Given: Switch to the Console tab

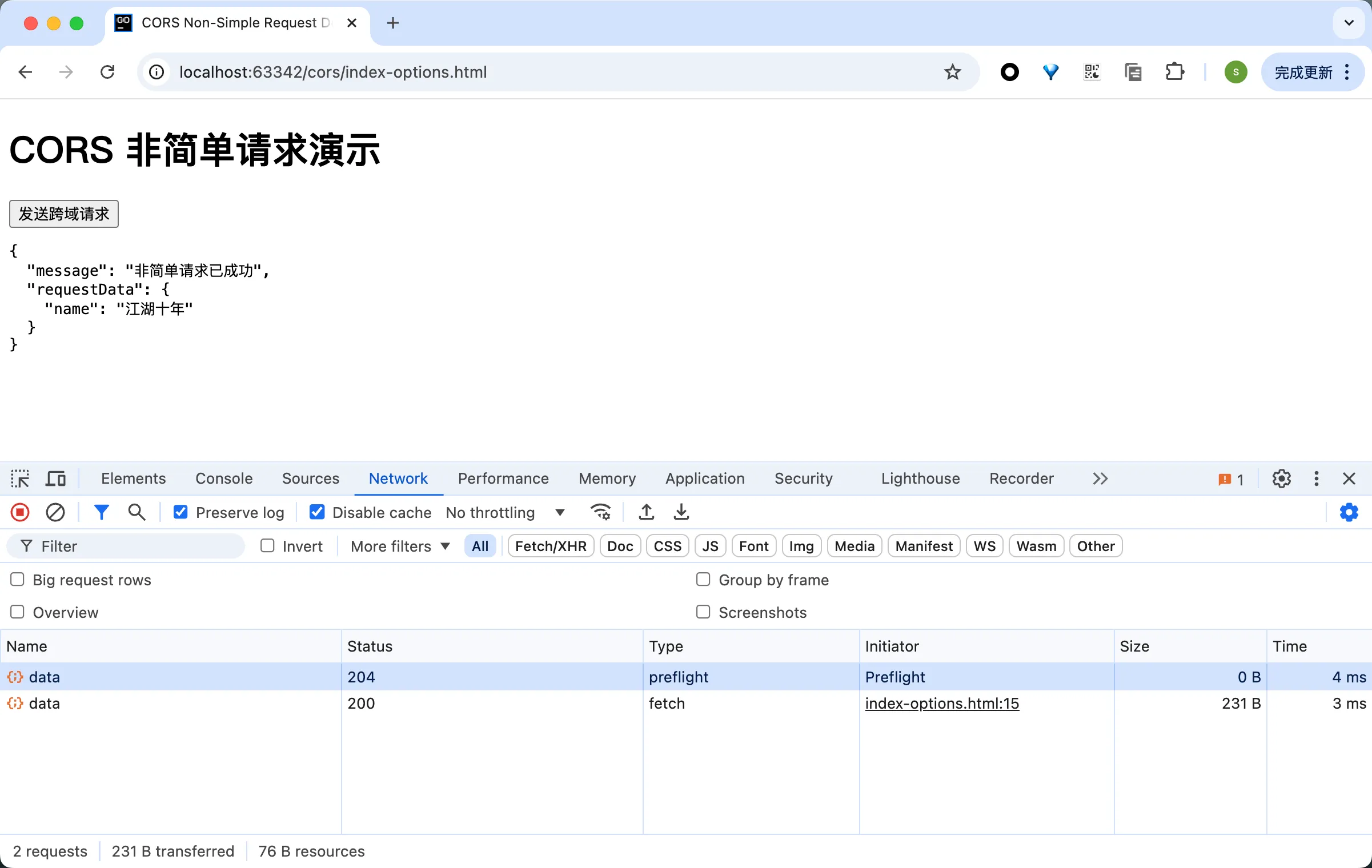Looking at the screenshot, I should click(223, 478).
